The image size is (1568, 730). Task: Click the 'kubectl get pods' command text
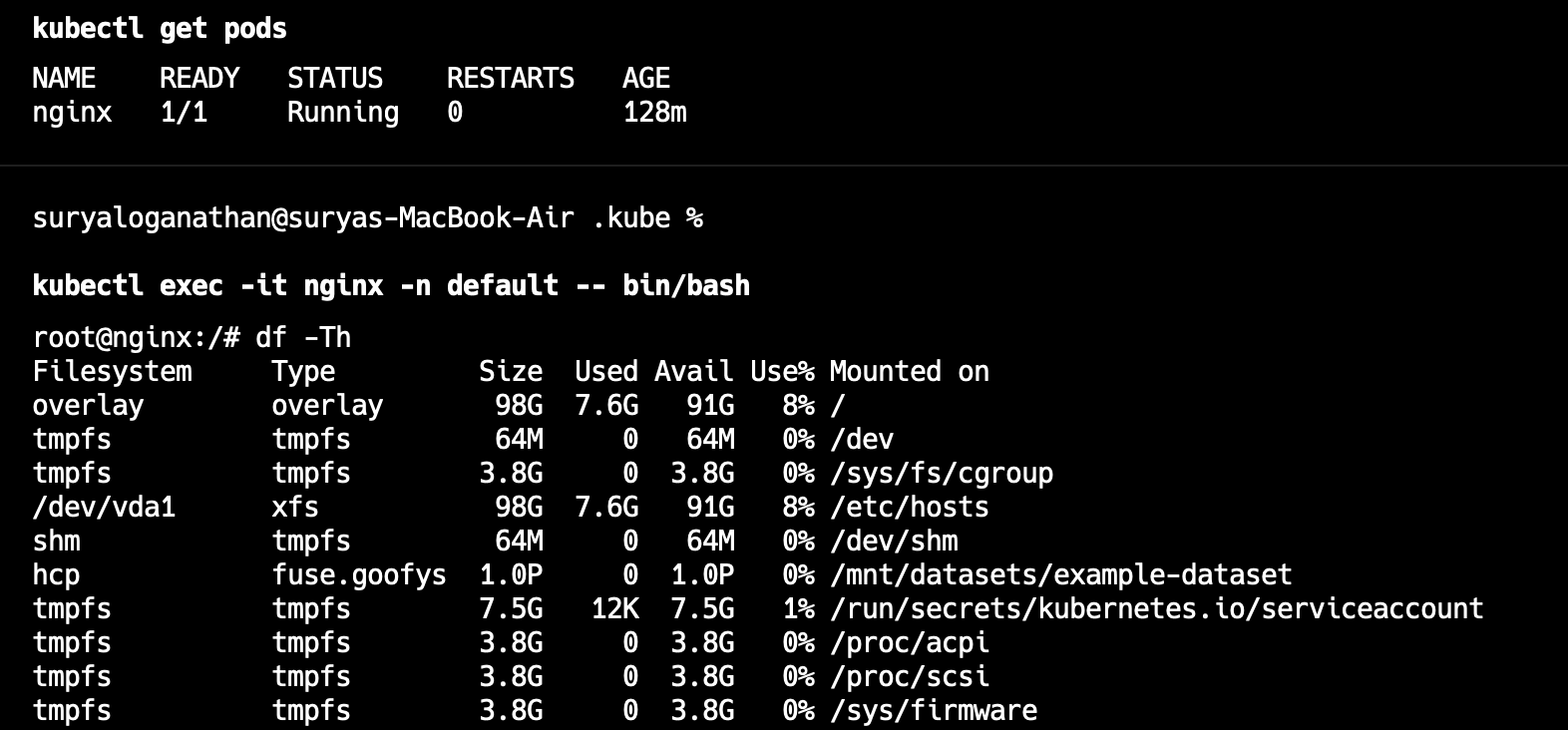[160, 28]
